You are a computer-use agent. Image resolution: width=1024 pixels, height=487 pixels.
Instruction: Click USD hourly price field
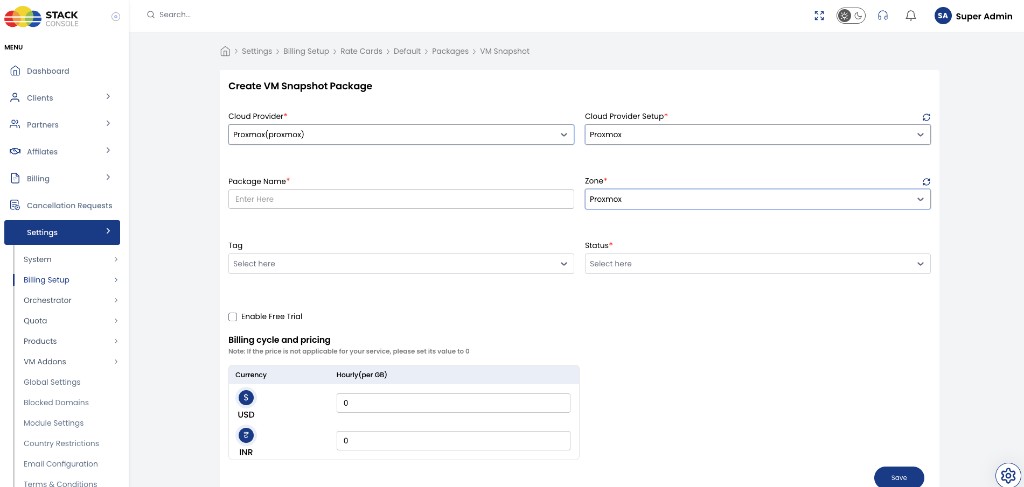(x=453, y=403)
